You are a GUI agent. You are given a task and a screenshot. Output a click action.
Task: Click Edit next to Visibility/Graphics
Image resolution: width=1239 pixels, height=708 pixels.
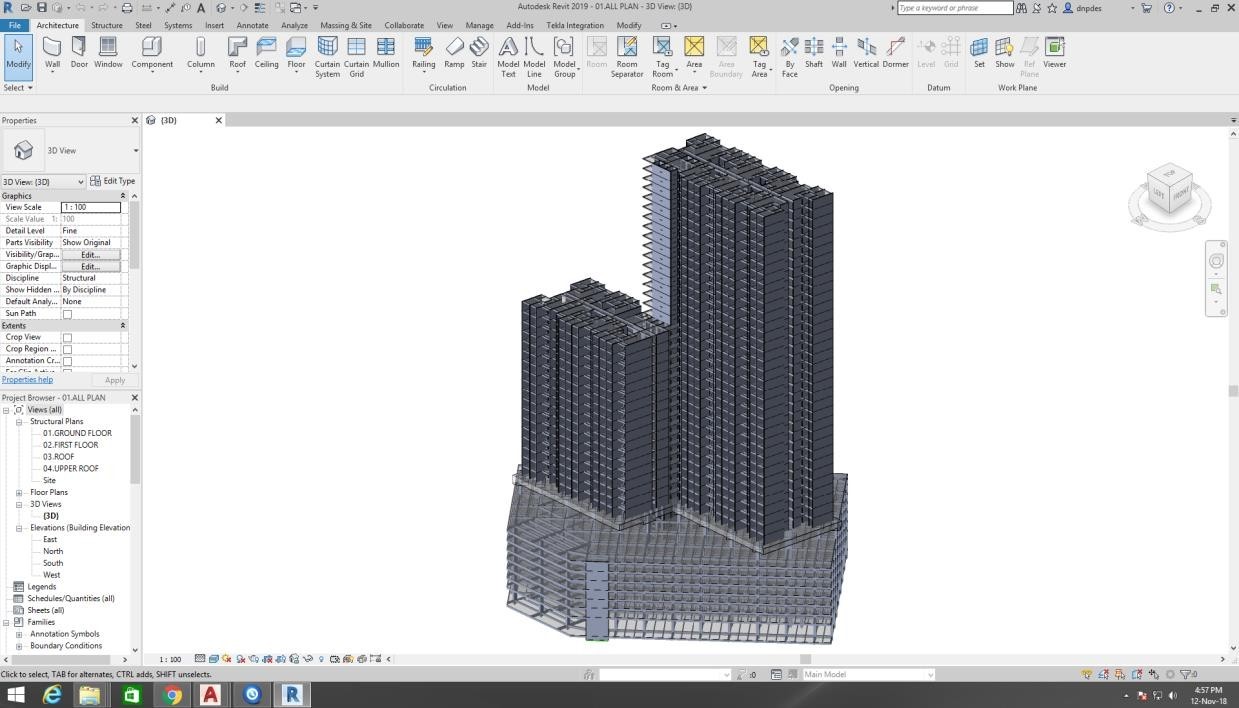click(90, 254)
